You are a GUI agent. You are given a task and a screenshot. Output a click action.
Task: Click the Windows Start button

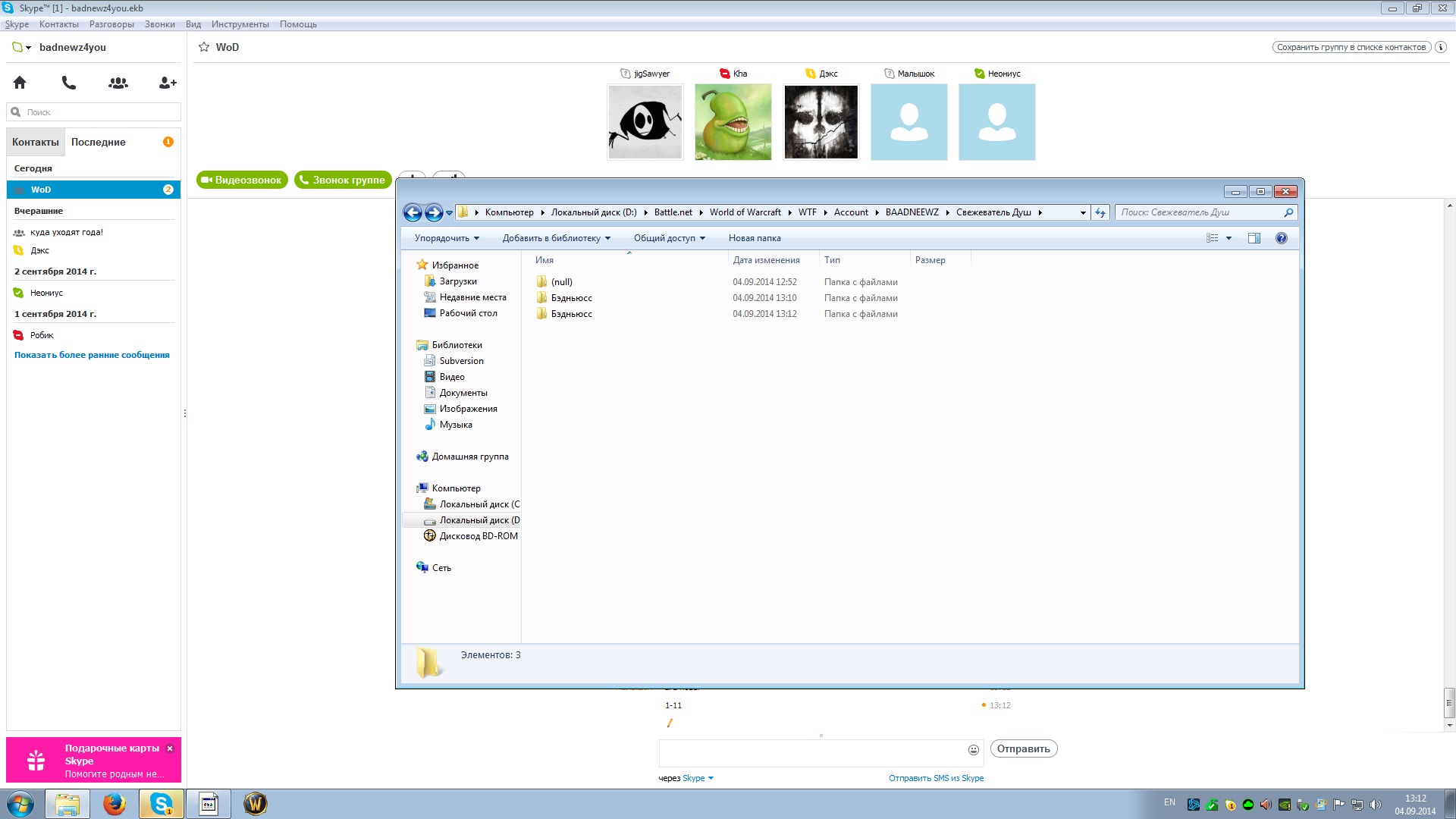coord(20,804)
